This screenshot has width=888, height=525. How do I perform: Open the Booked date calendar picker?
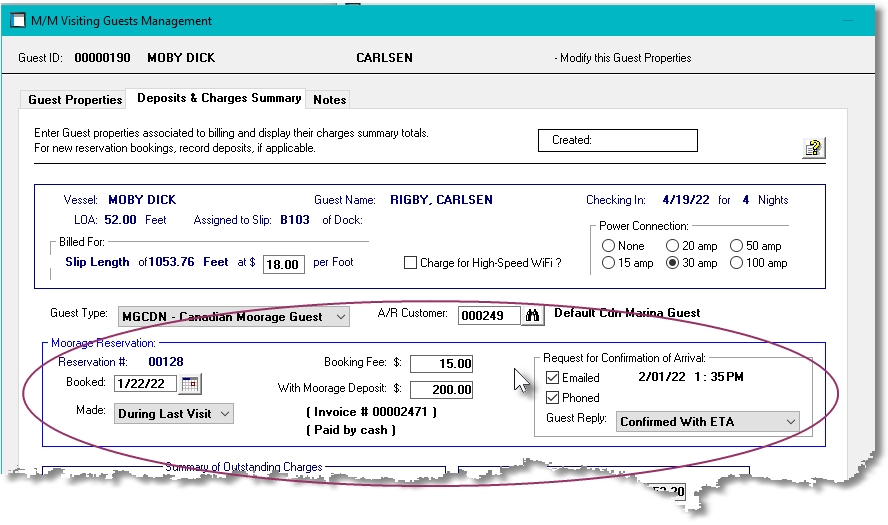190,384
